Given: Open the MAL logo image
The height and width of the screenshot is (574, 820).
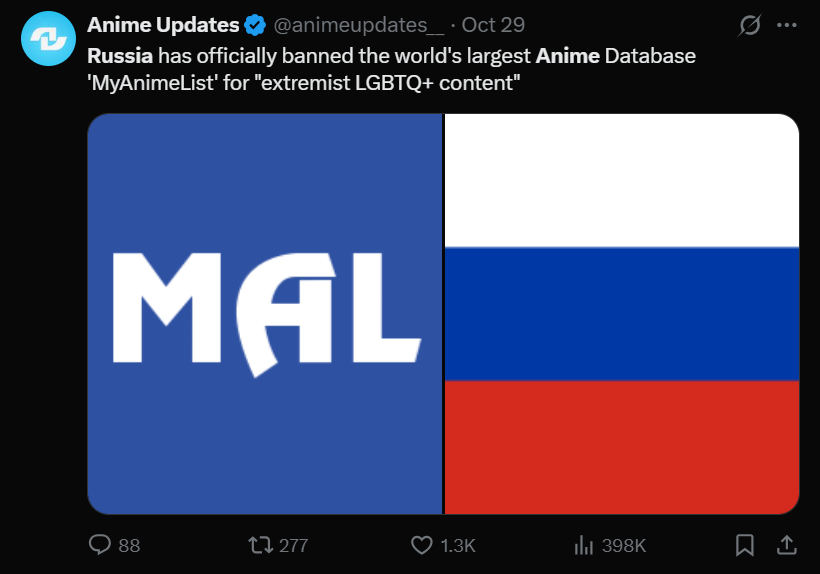Looking at the screenshot, I should click(x=265, y=313).
